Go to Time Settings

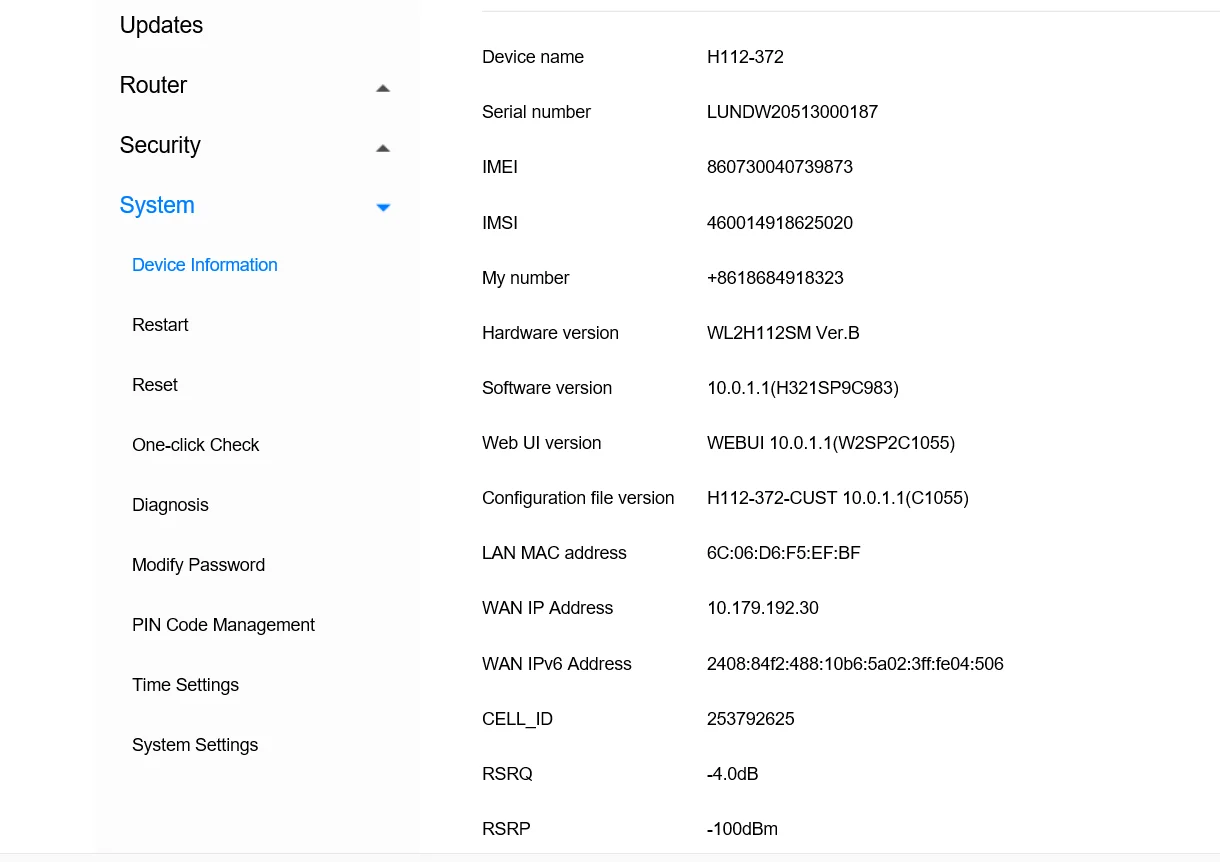point(185,685)
